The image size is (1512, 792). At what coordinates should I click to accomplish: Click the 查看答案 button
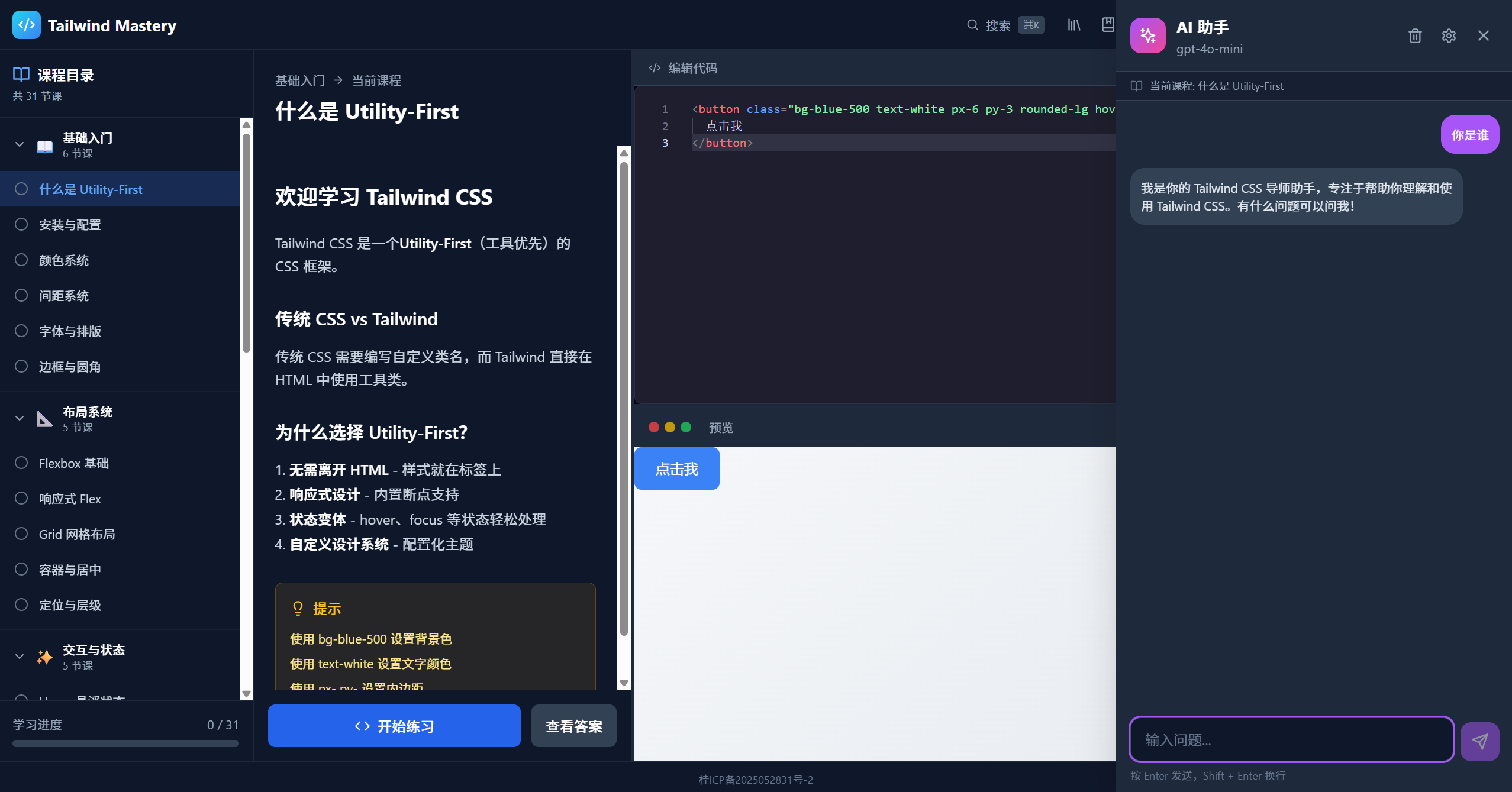pyautogui.click(x=573, y=726)
